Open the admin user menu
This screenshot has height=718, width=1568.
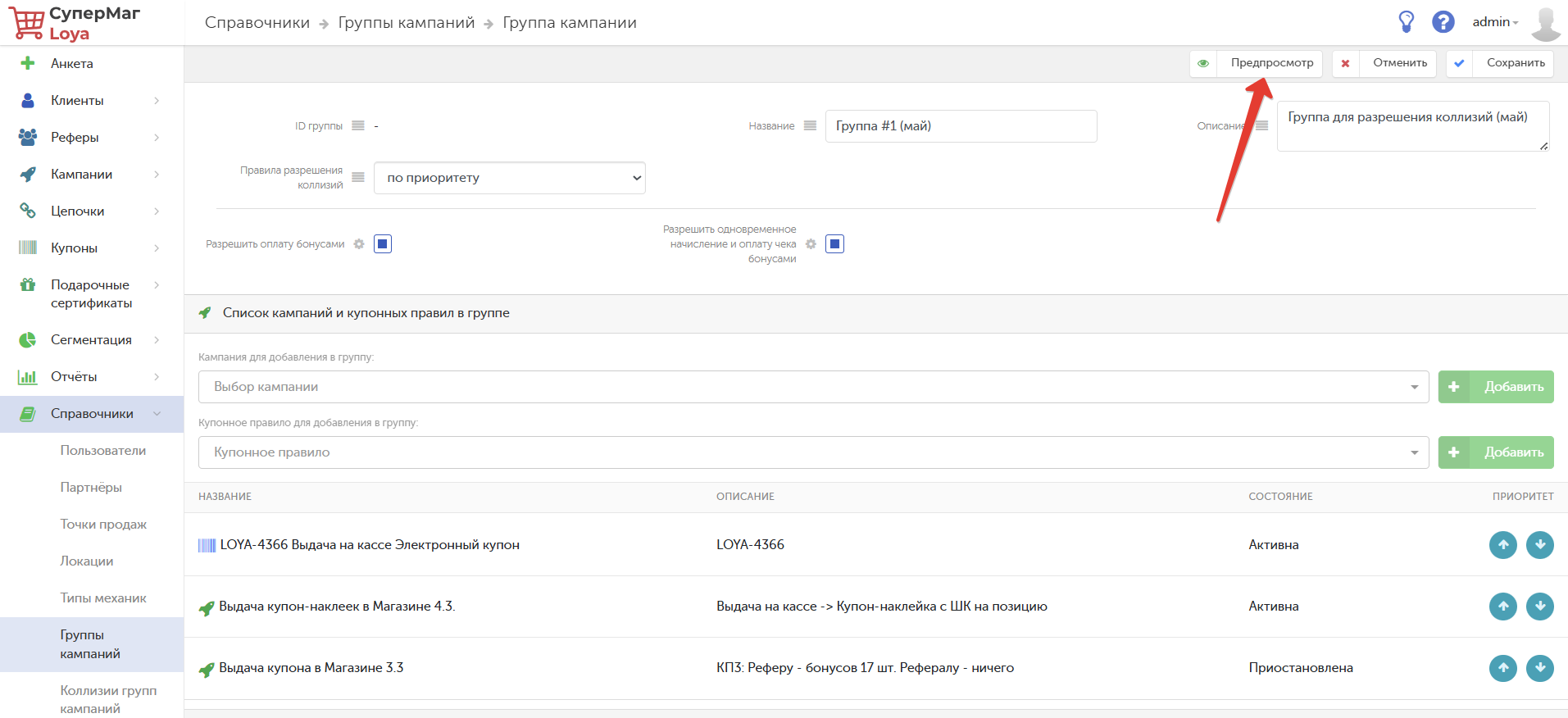(x=1495, y=22)
